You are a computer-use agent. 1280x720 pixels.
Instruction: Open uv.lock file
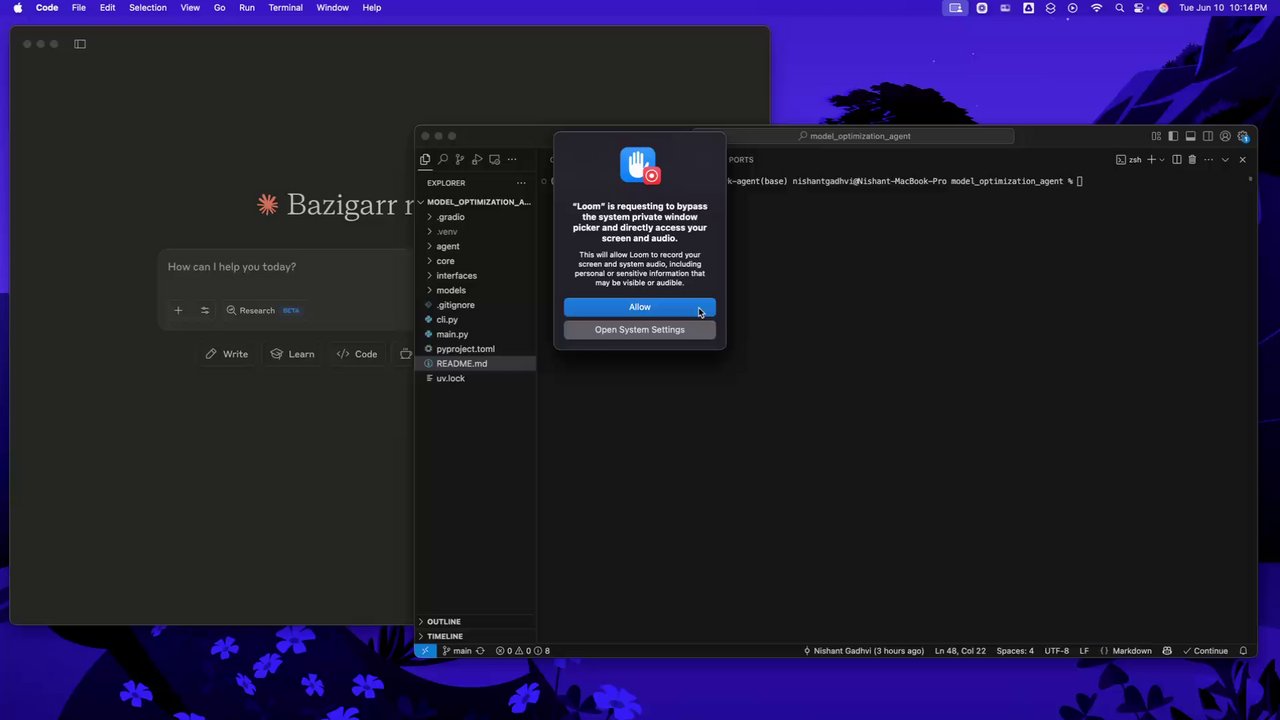(476, 378)
